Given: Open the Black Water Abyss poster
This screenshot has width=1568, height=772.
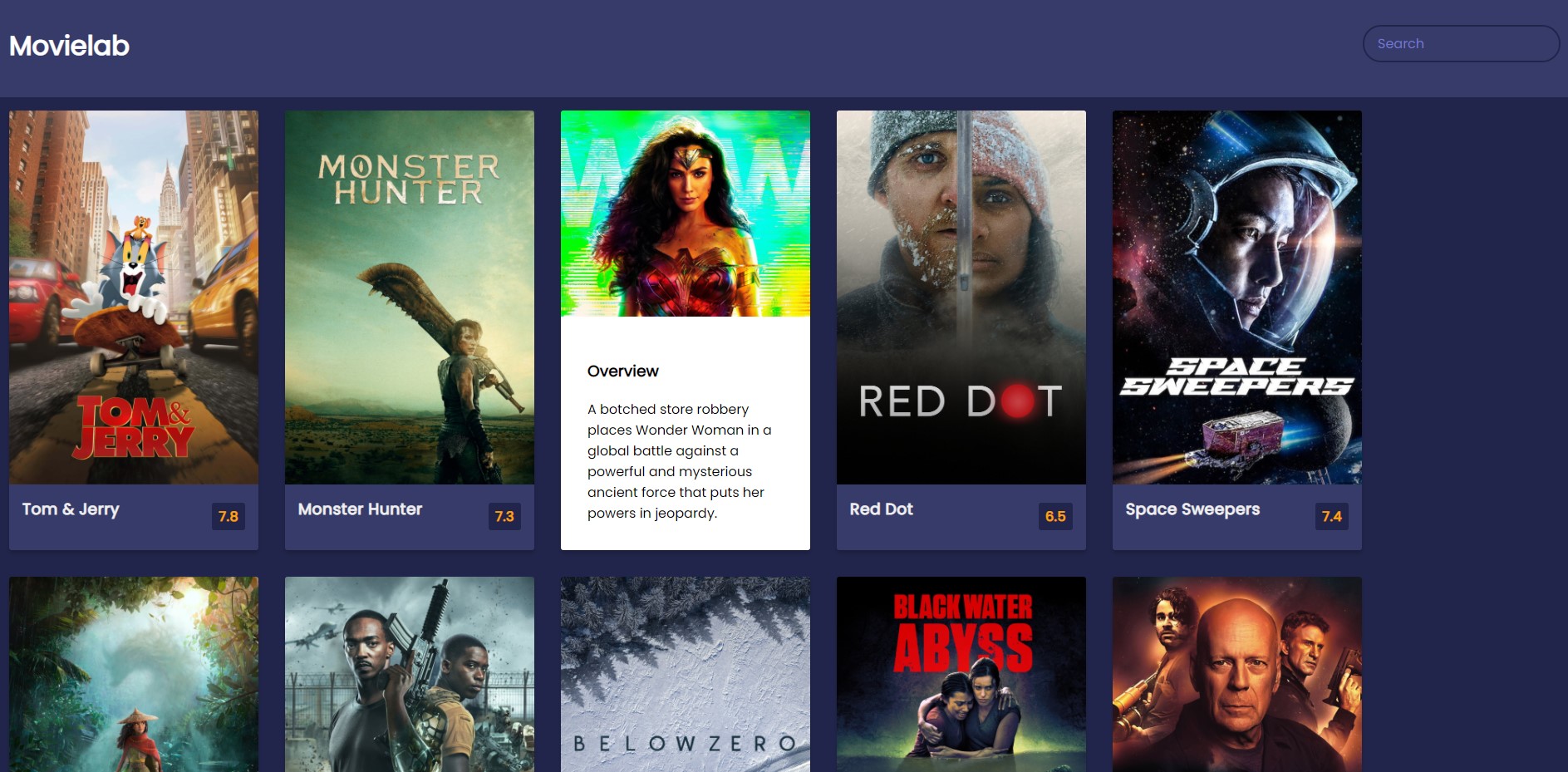Looking at the screenshot, I should (x=961, y=674).
